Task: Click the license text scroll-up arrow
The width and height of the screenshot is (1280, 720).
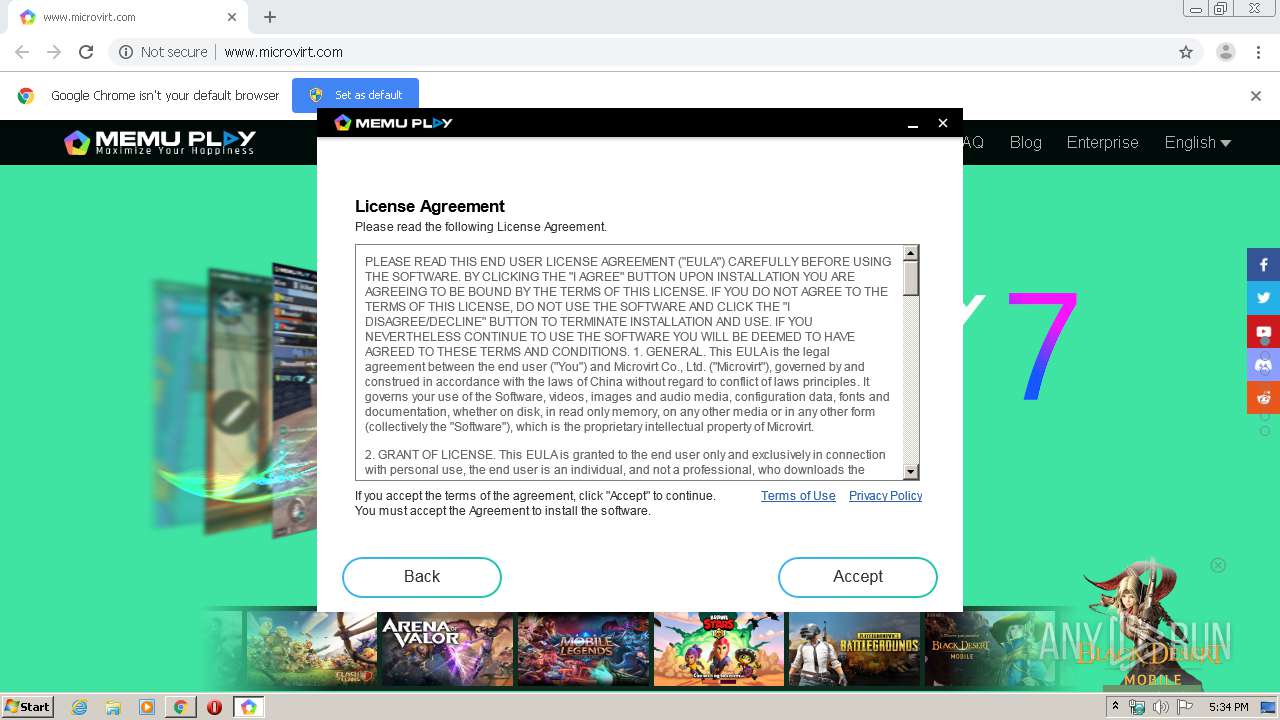Action: tap(910, 254)
